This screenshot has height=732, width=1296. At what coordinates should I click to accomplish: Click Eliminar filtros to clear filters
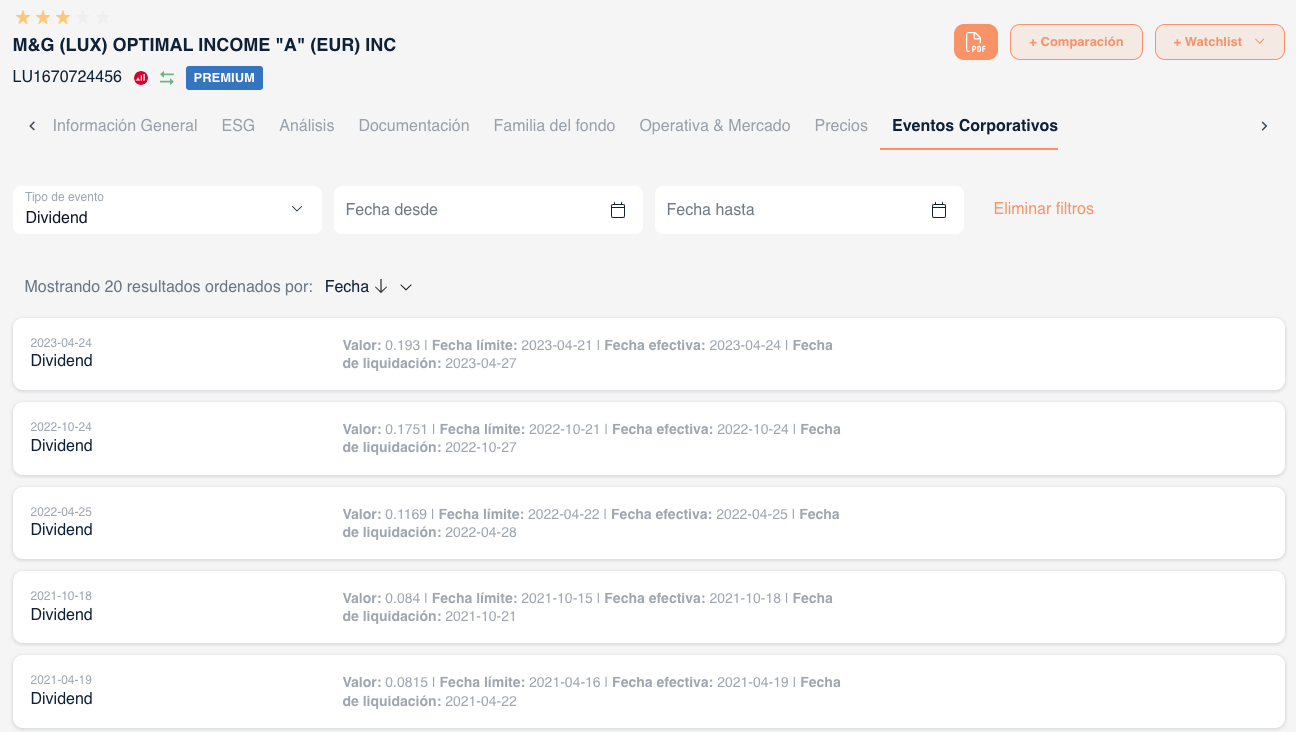[1044, 209]
